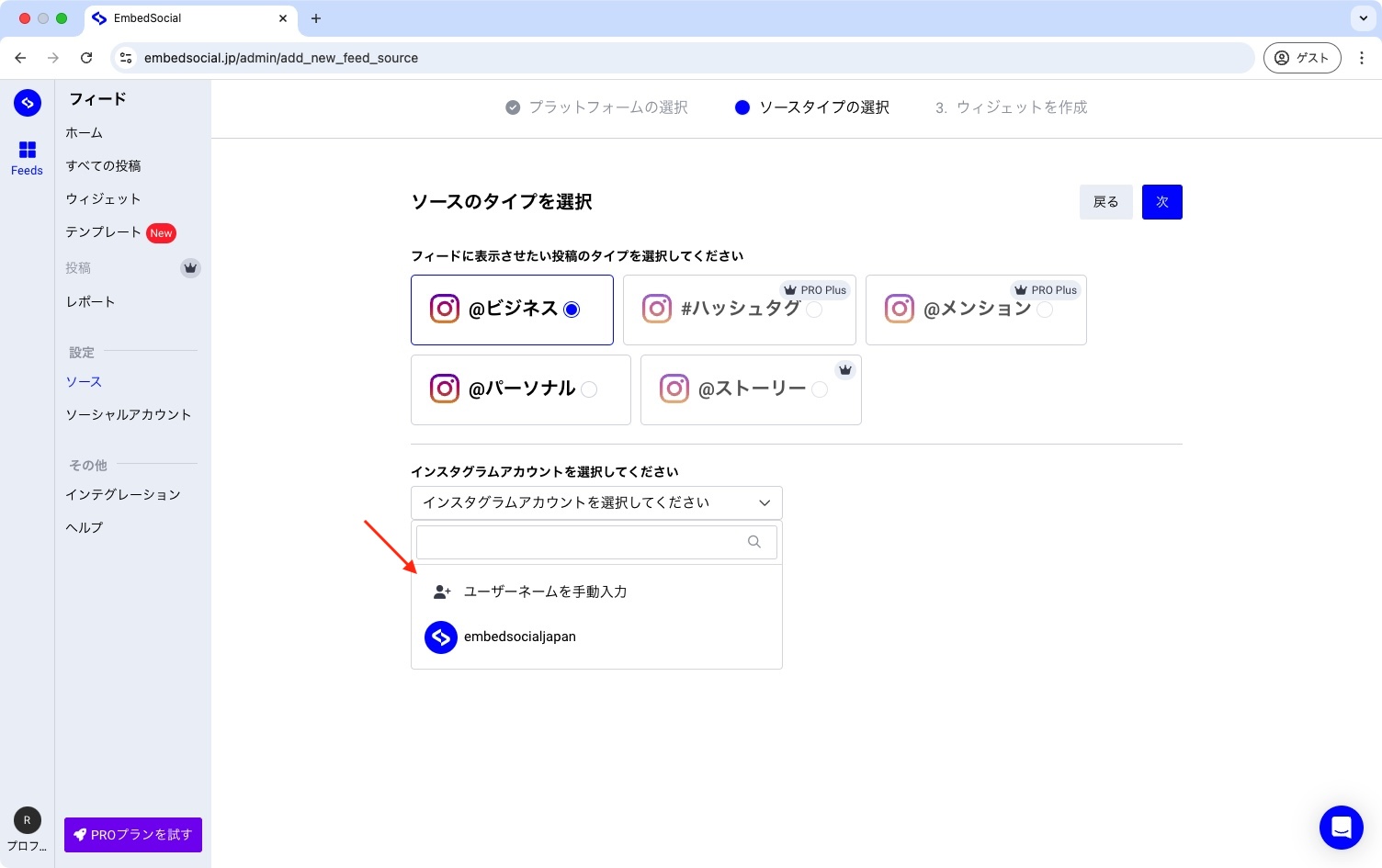Click the Instagram icon on @ビジネス card
The height and width of the screenshot is (868, 1382).
445,309
